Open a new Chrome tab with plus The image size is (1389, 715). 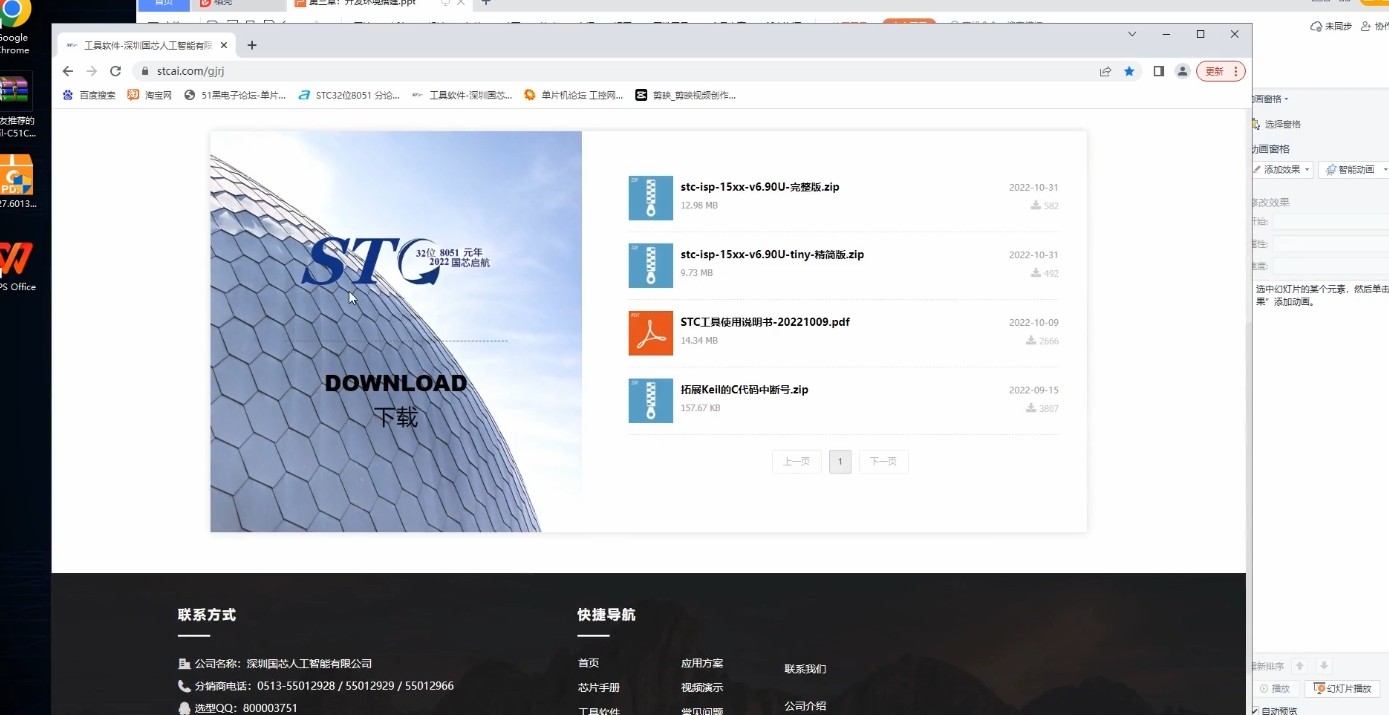[x=252, y=45]
